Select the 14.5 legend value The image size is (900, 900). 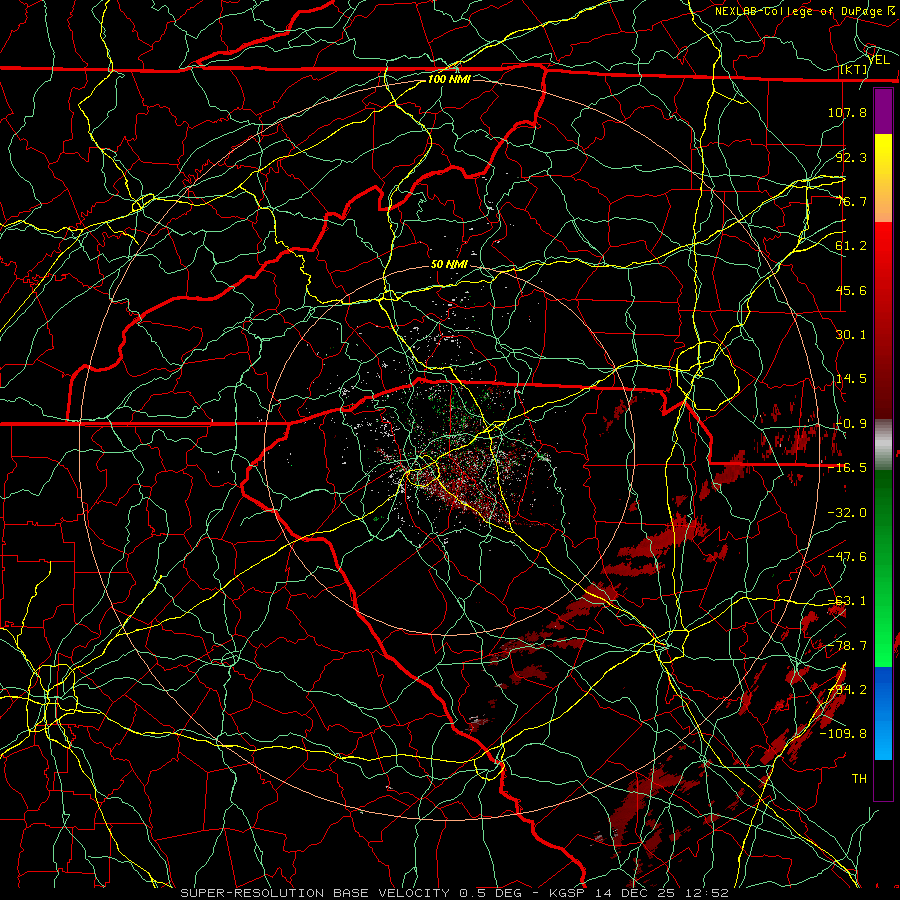pyautogui.click(x=851, y=379)
